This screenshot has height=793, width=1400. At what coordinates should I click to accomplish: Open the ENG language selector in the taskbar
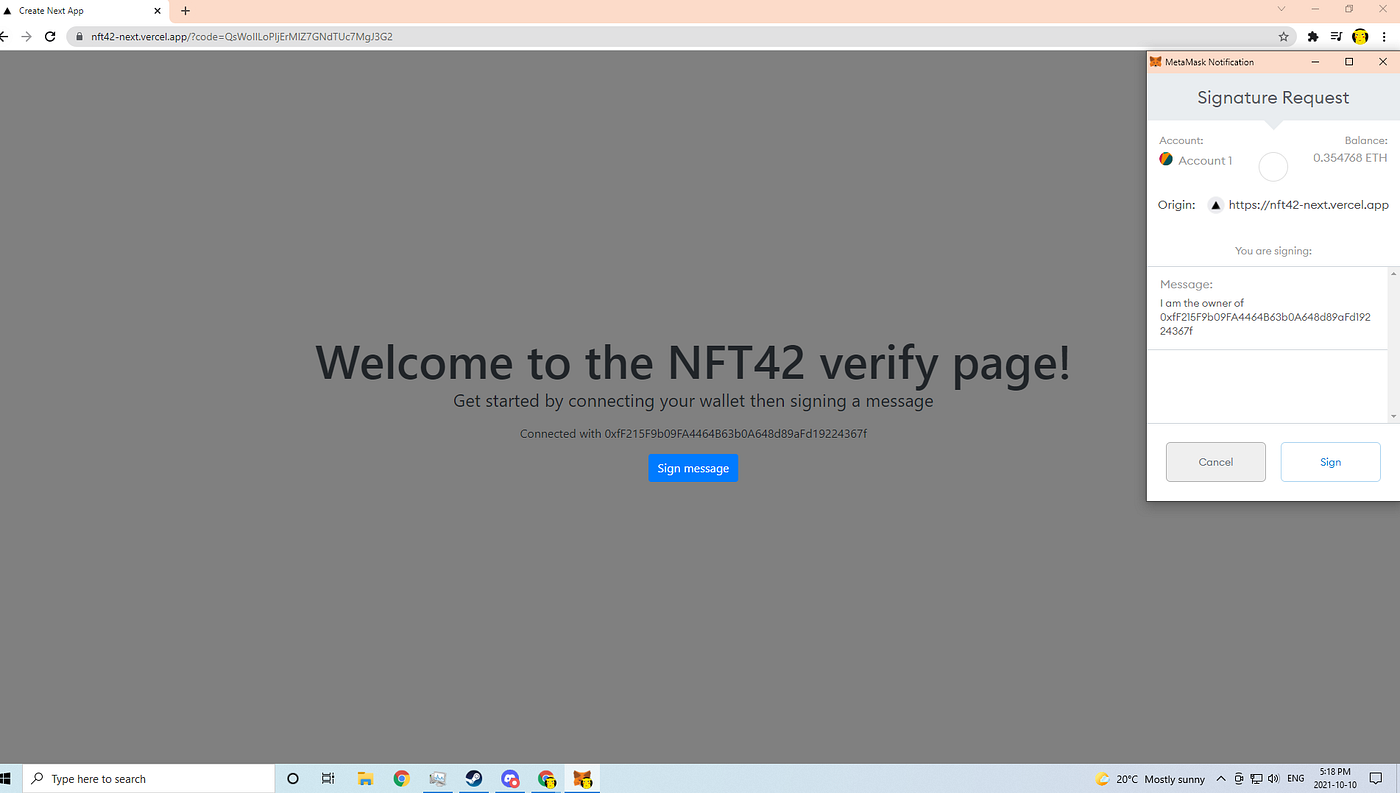(x=1295, y=778)
